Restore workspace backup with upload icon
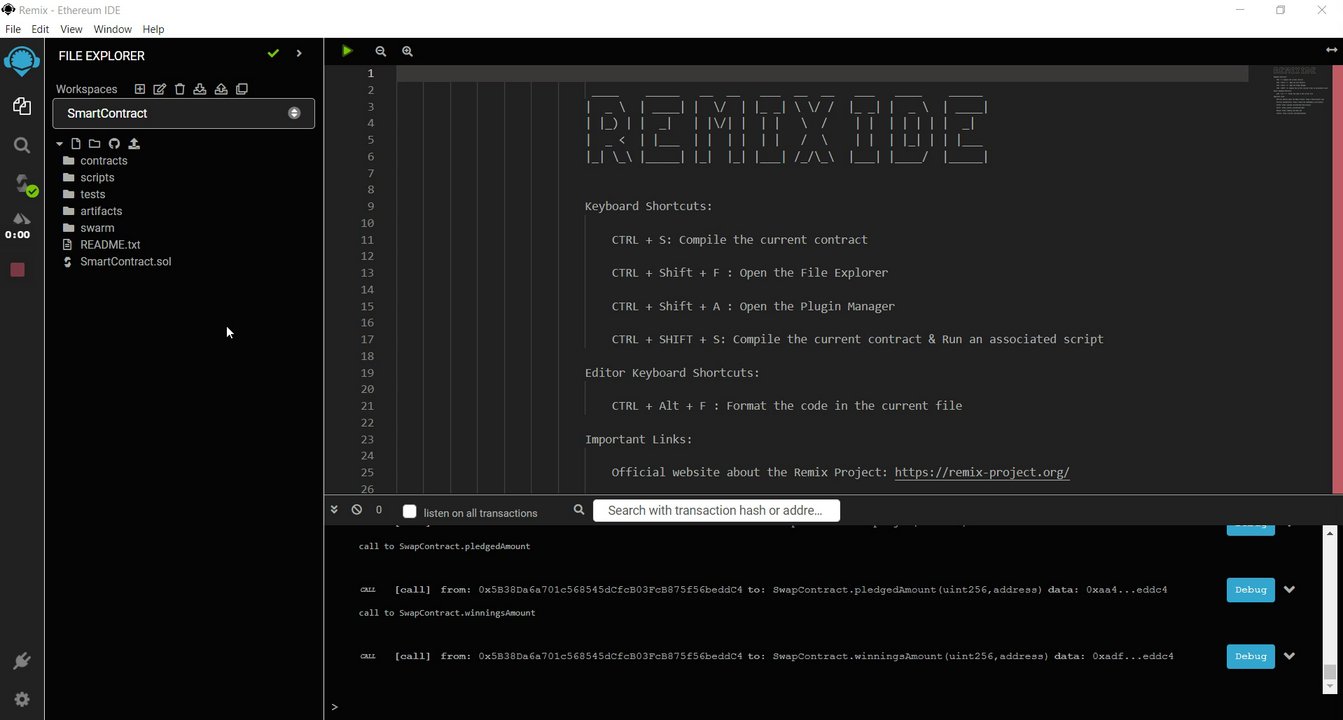Image resolution: width=1343 pixels, height=720 pixels. click(221, 89)
